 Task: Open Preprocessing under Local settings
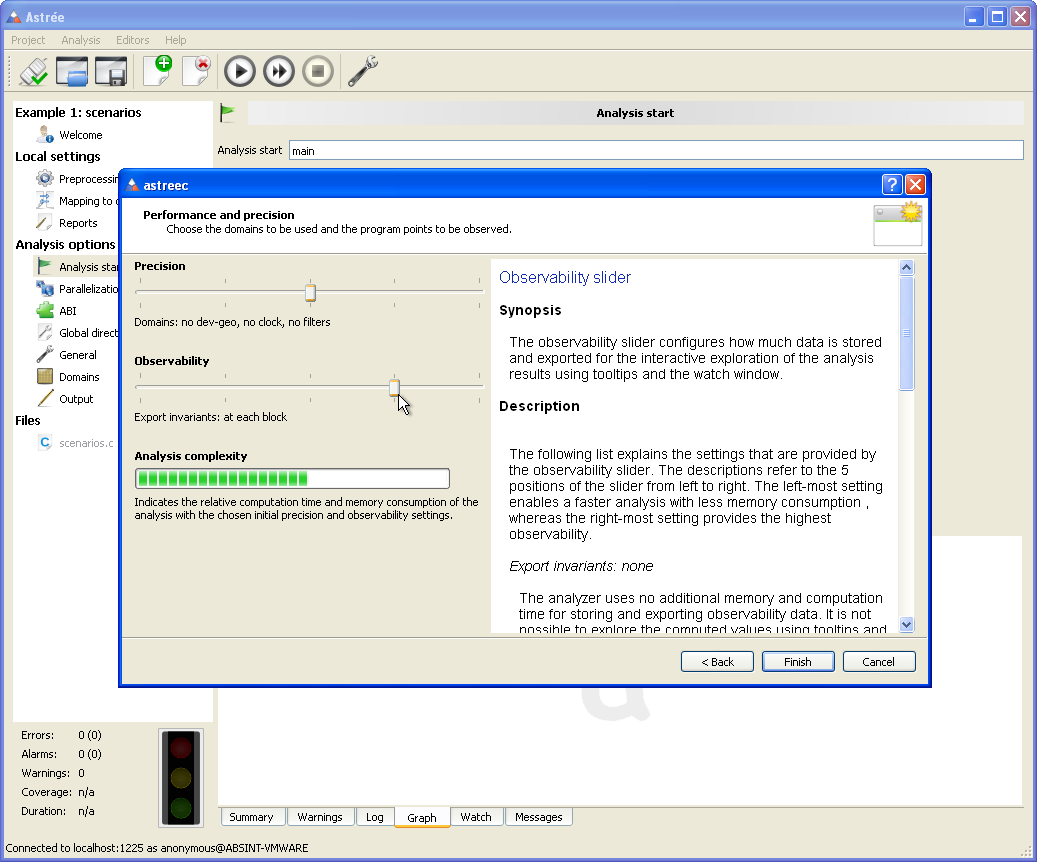(88, 179)
